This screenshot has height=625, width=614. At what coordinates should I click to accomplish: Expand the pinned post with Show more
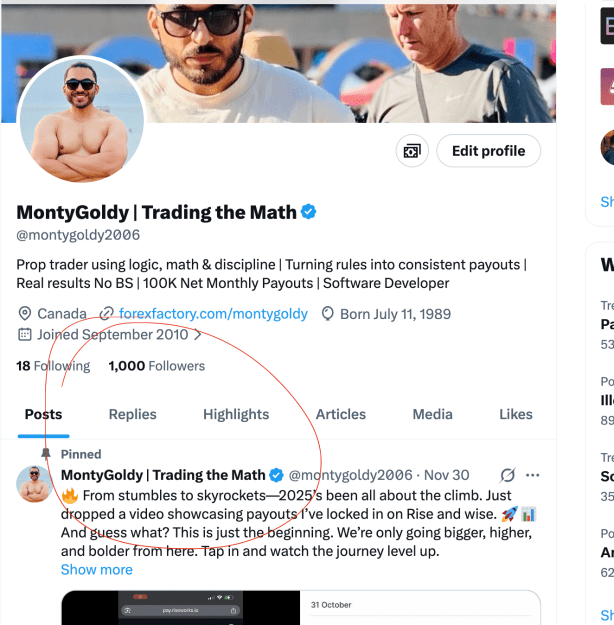[96, 570]
